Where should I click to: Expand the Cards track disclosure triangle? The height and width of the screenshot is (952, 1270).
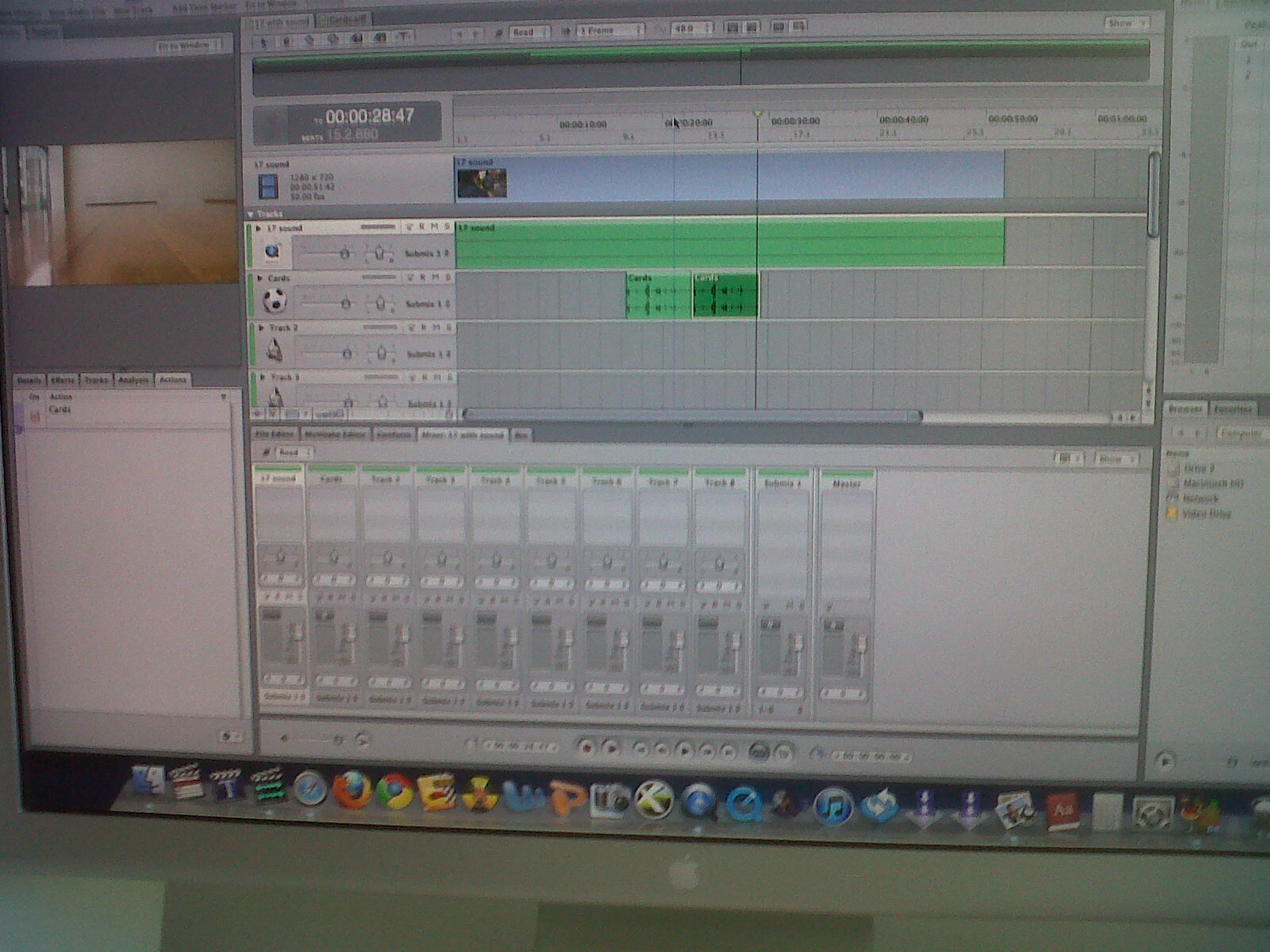(x=260, y=278)
